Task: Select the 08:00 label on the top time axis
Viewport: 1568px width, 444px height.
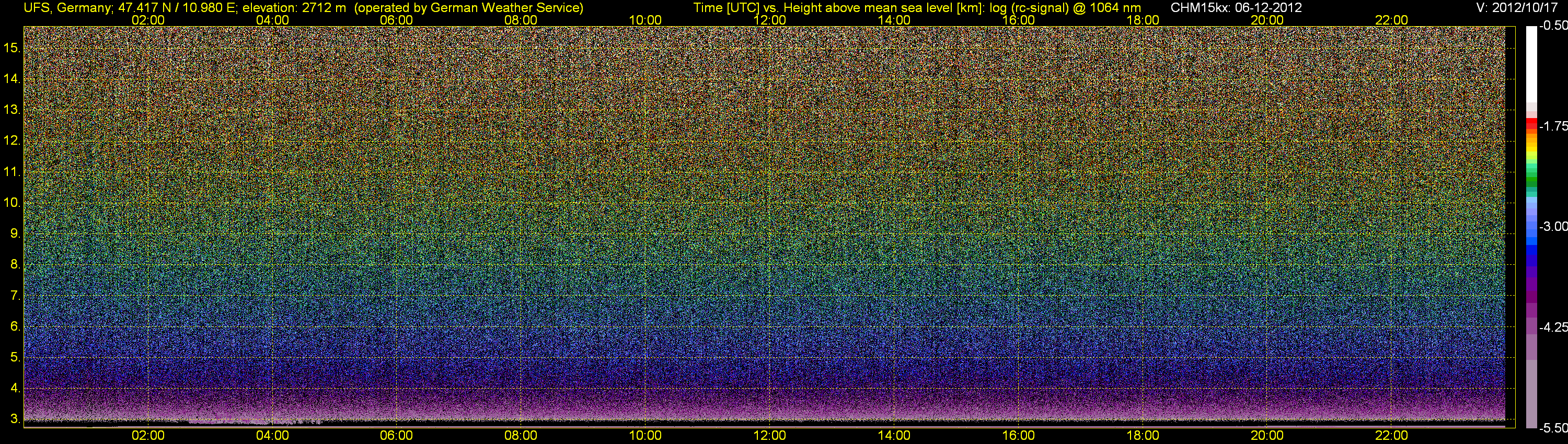Action: click(521, 20)
